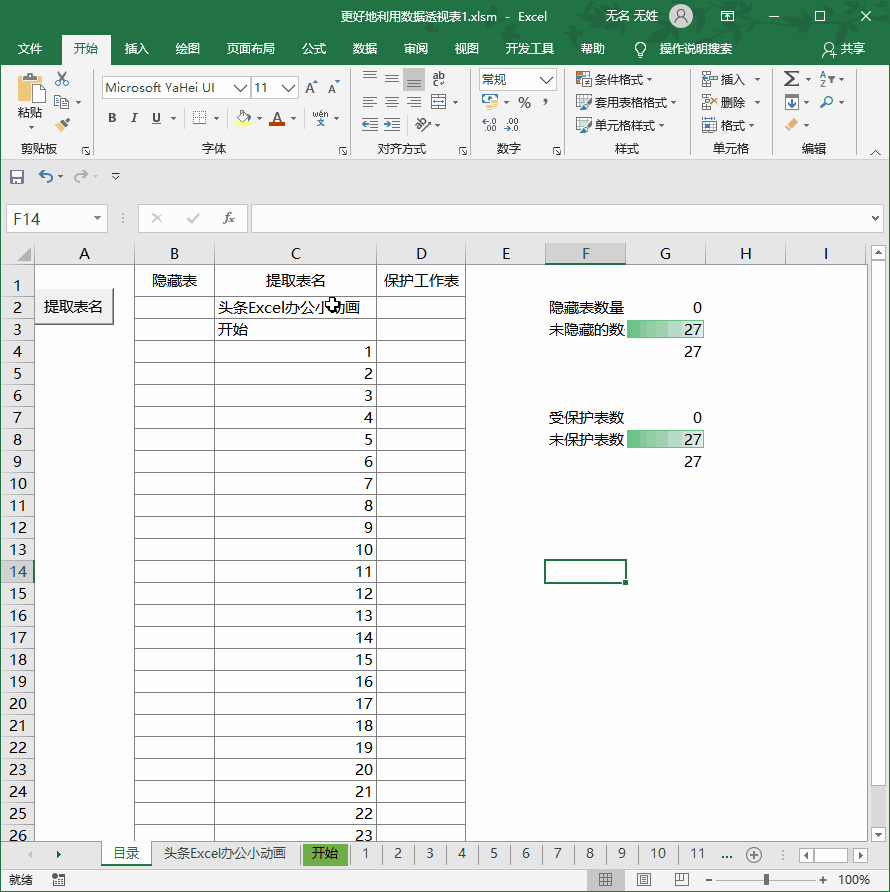
Task: Toggle wrap text icon
Action: (438, 79)
